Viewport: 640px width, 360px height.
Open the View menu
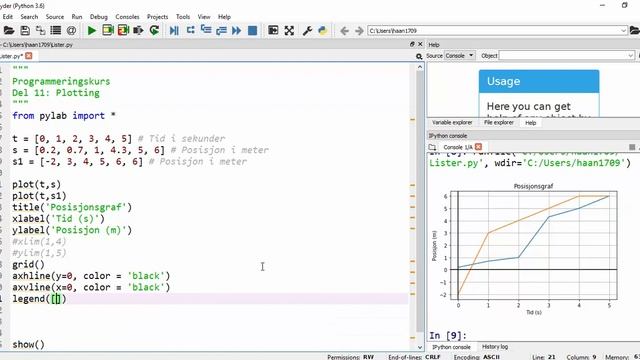(x=204, y=17)
